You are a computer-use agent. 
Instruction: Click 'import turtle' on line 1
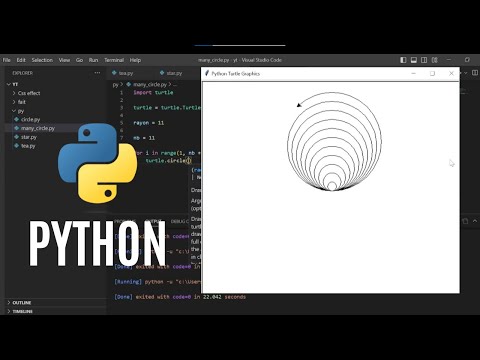coord(153,92)
